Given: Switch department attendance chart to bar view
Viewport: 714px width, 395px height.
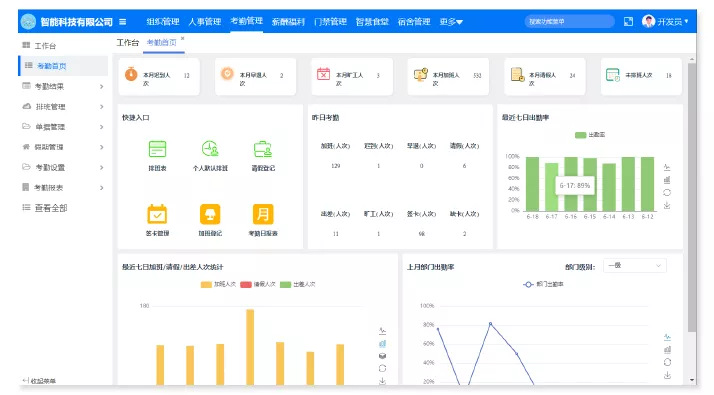Looking at the screenshot, I should (x=667, y=349).
